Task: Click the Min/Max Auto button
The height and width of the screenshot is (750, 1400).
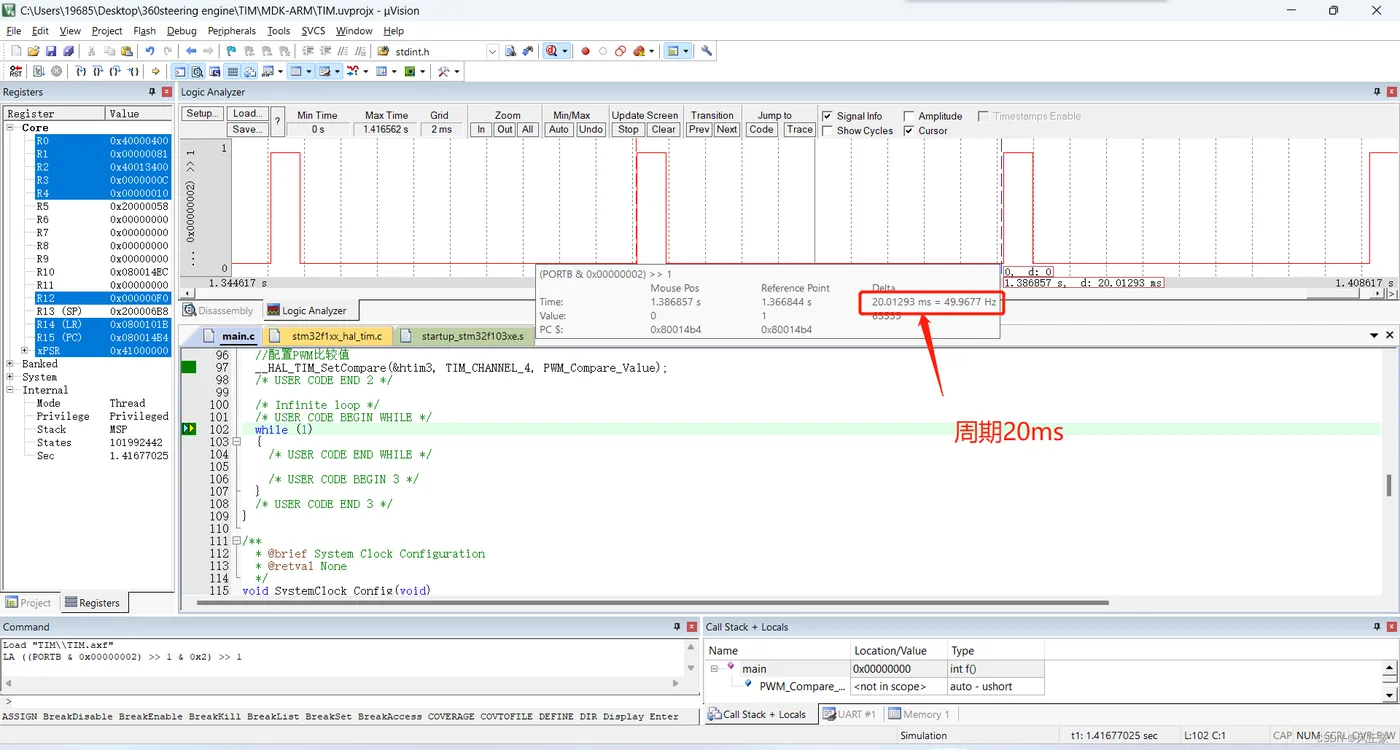Action: coord(559,130)
